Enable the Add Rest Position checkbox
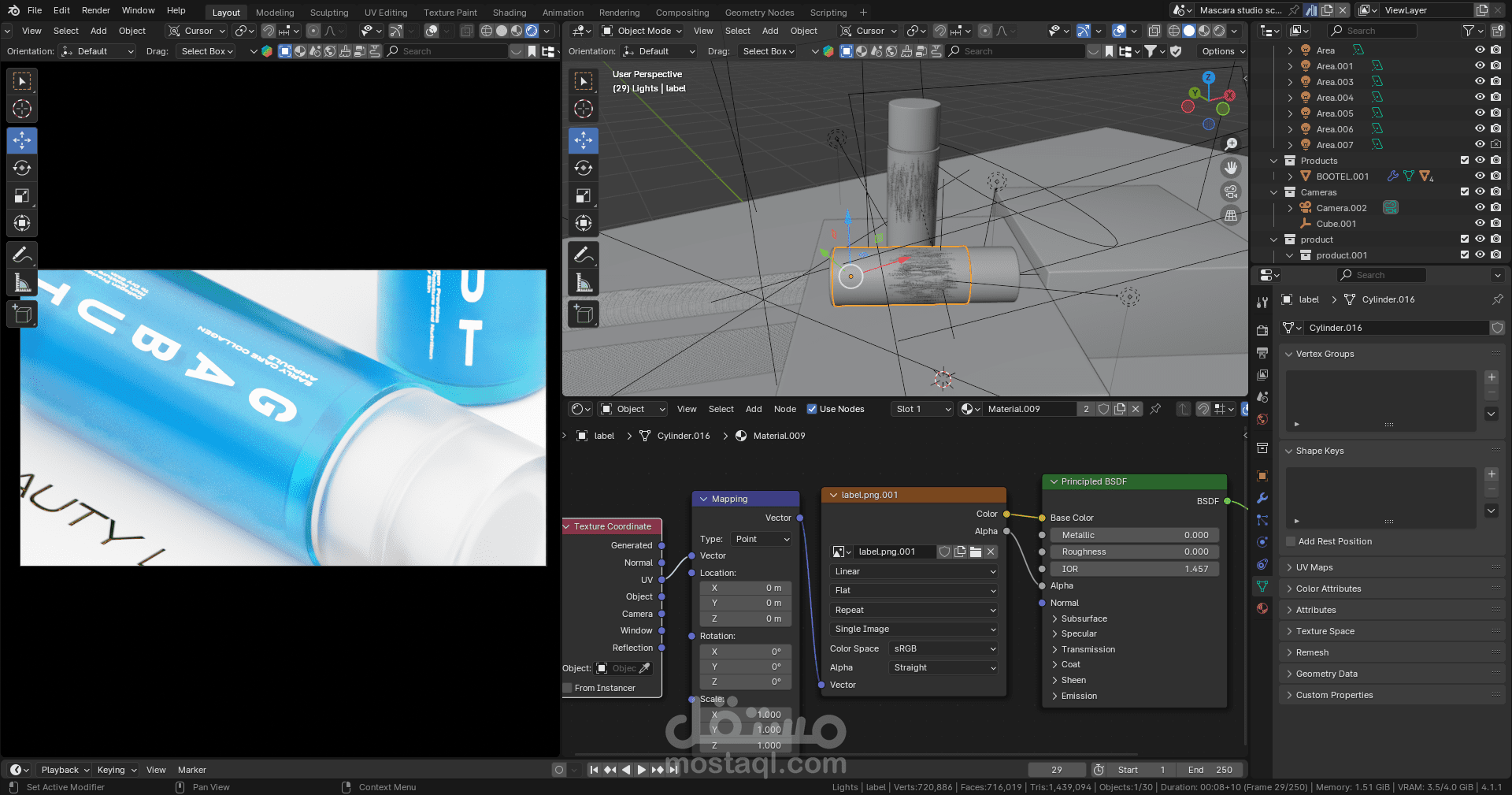 click(x=1291, y=541)
